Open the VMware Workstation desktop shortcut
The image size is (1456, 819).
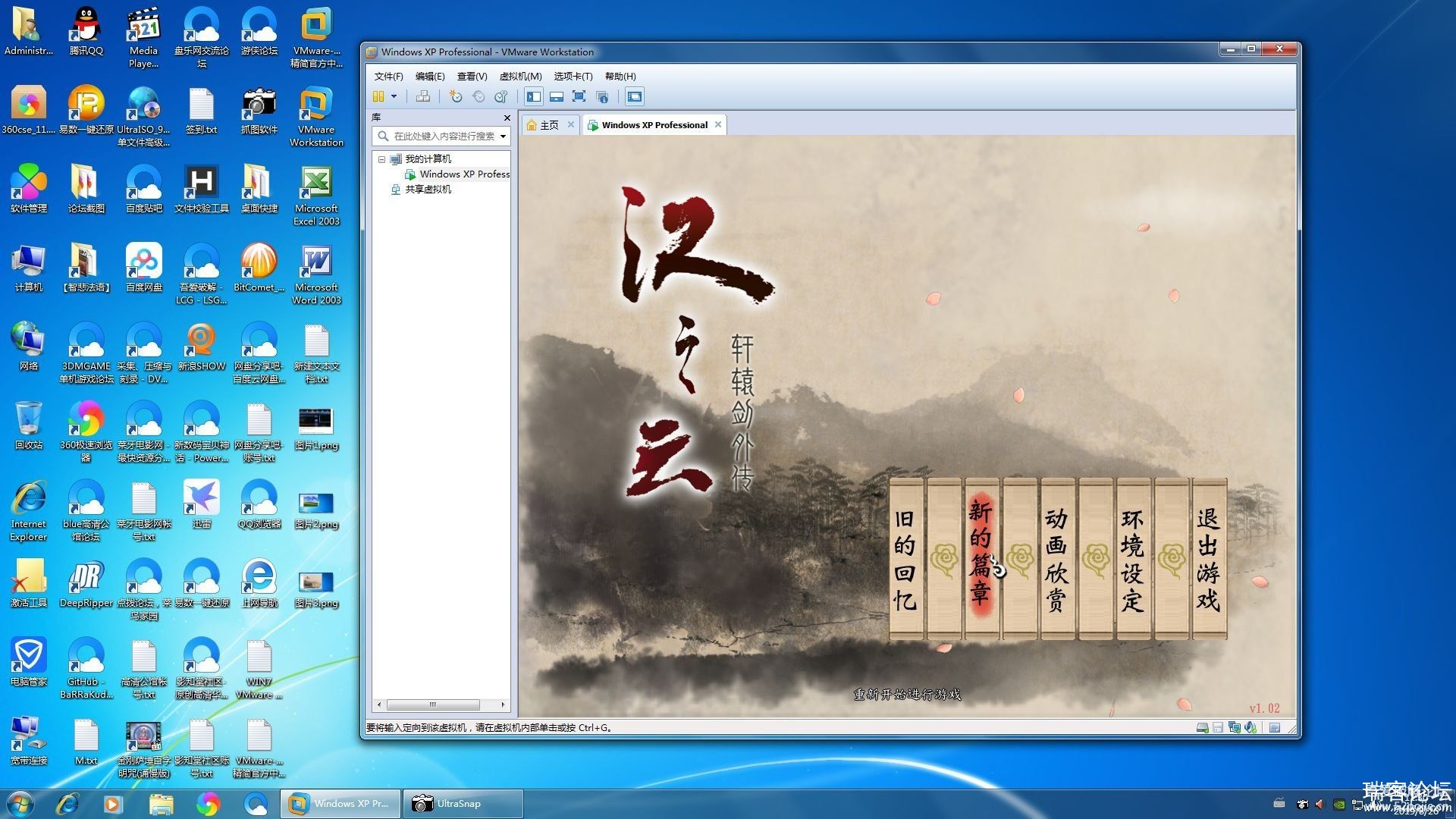tap(316, 116)
